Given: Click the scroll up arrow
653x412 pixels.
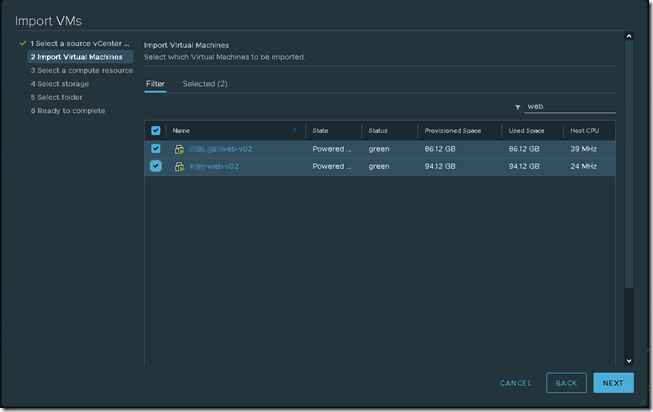Looking at the screenshot, I should [x=629, y=36].
